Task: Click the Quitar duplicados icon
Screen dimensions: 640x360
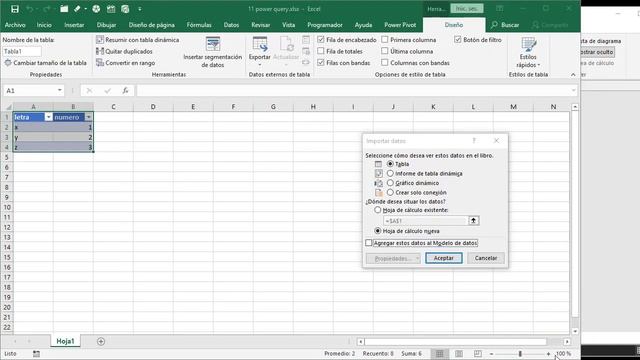Action: (100, 51)
